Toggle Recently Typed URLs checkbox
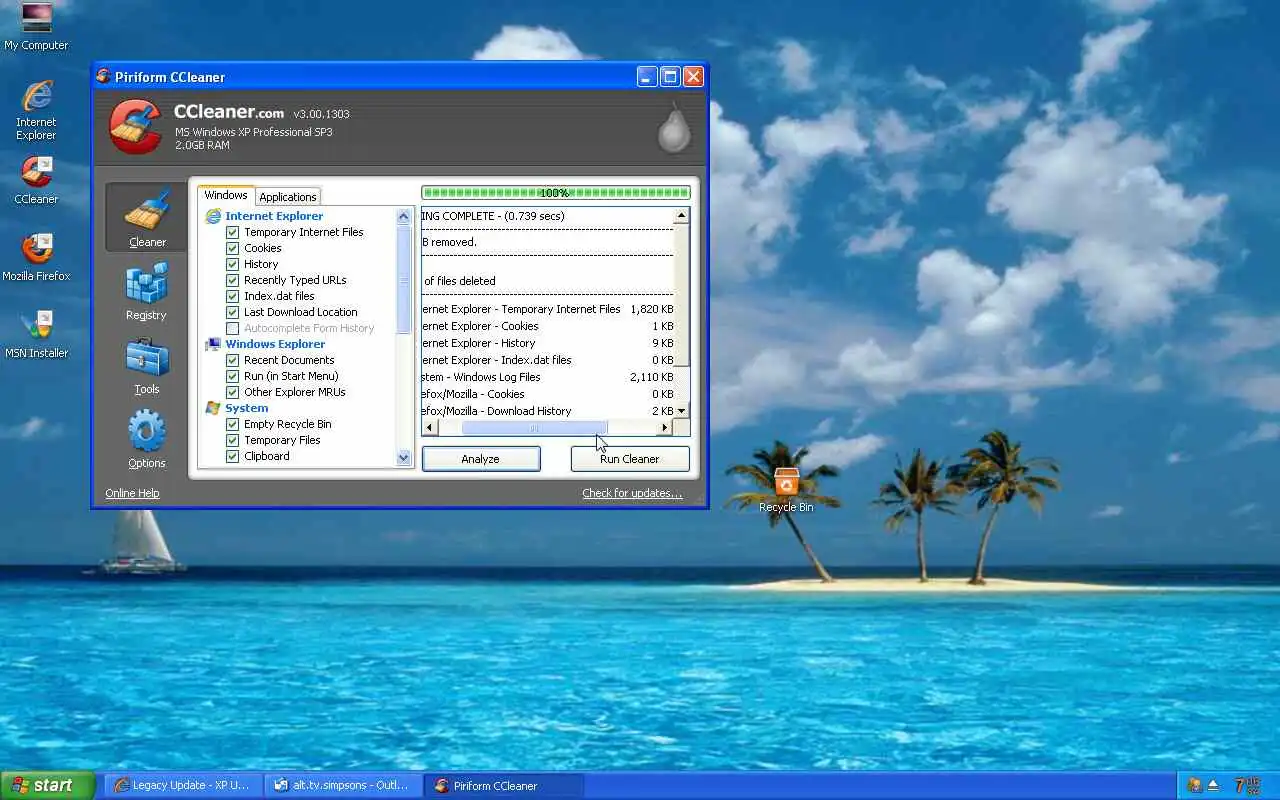This screenshot has width=1280, height=800. point(232,280)
